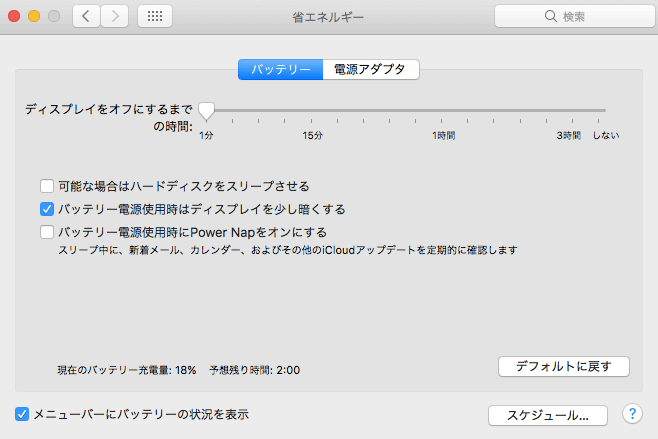Click the 1分 slider label

206,135
